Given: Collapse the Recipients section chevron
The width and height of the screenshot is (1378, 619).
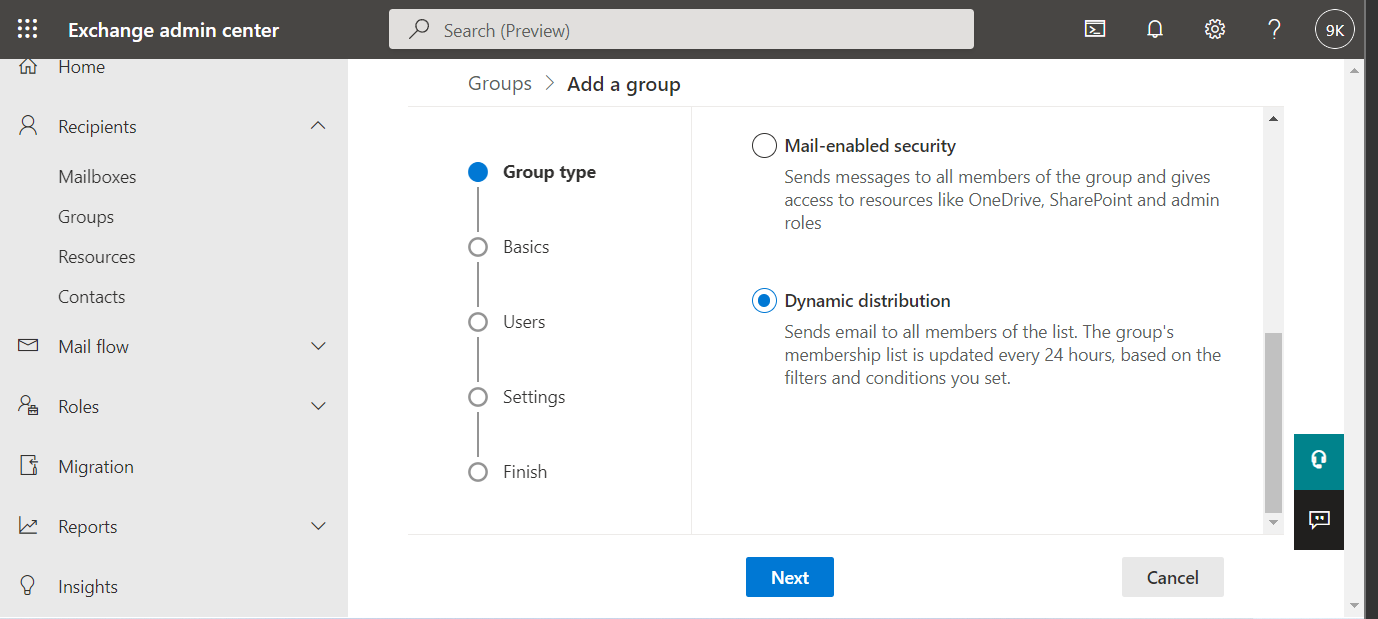Looking at the screenshot, I should (x=318, y=126).
